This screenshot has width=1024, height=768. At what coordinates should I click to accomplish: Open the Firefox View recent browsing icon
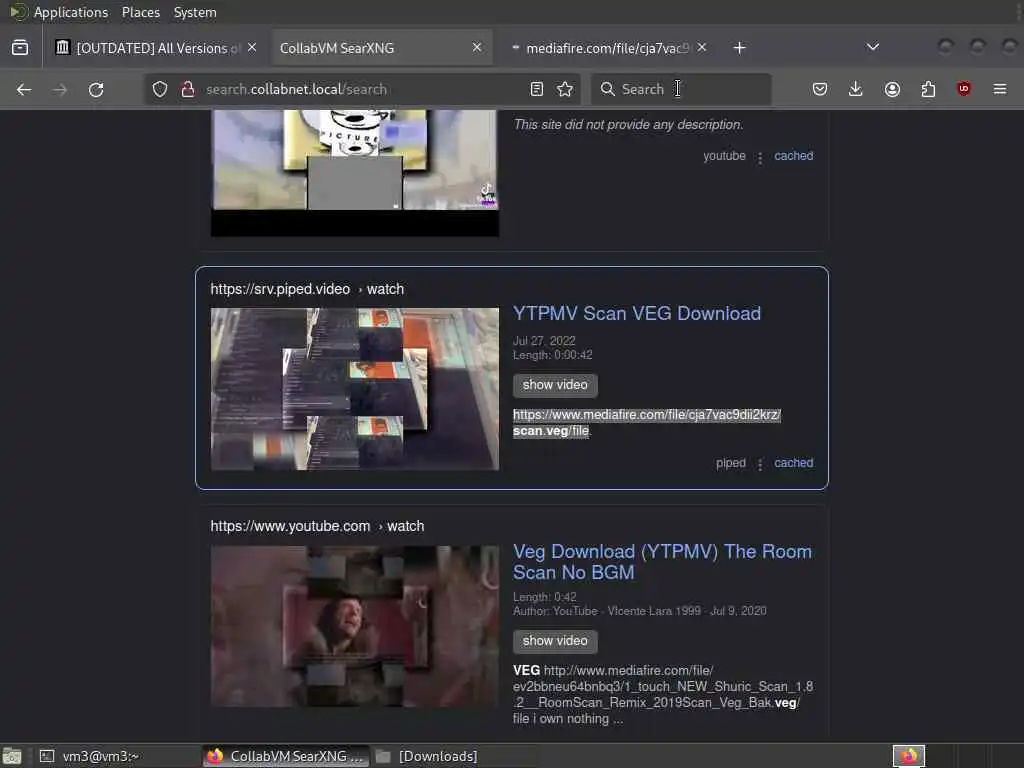pos(20,48)
